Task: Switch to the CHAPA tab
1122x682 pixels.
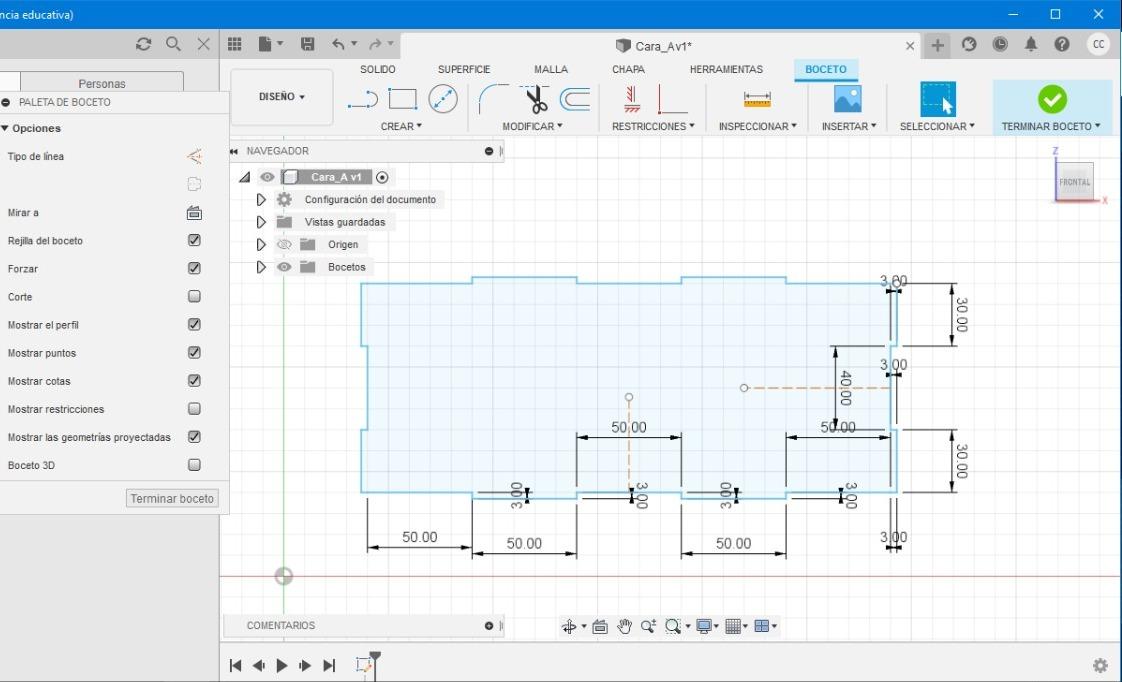Action: (x=628, y=69)
